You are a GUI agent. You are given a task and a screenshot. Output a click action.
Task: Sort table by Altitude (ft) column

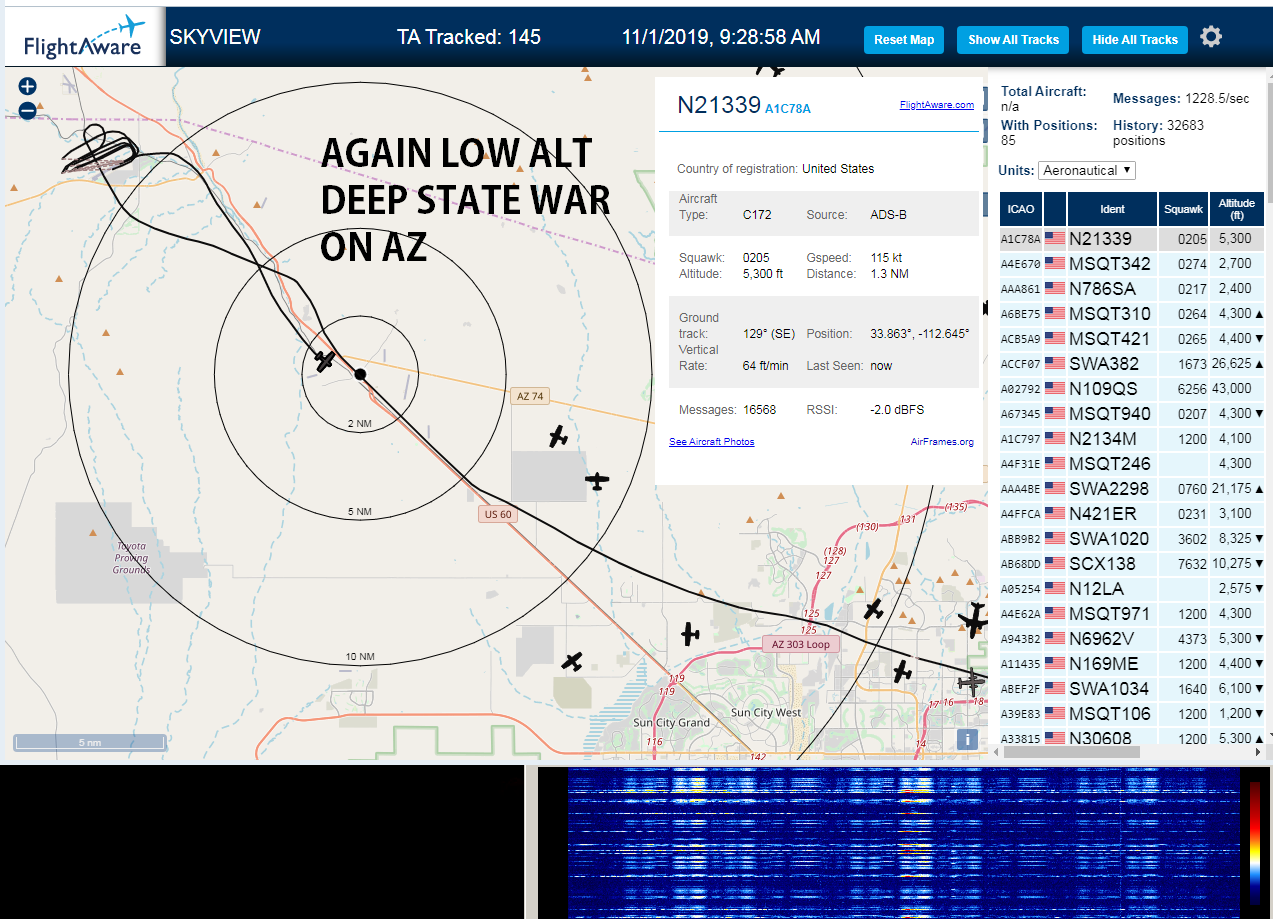(1237, 209)
